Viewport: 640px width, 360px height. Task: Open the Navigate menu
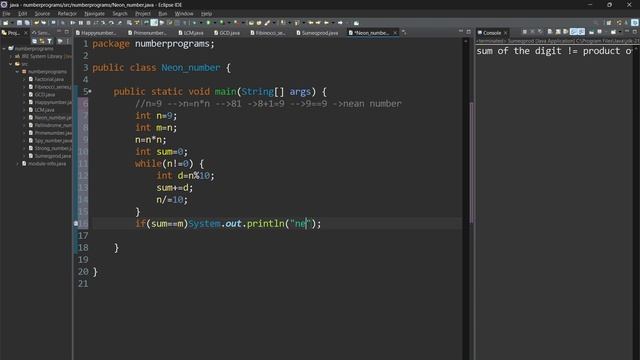point(94,13)
